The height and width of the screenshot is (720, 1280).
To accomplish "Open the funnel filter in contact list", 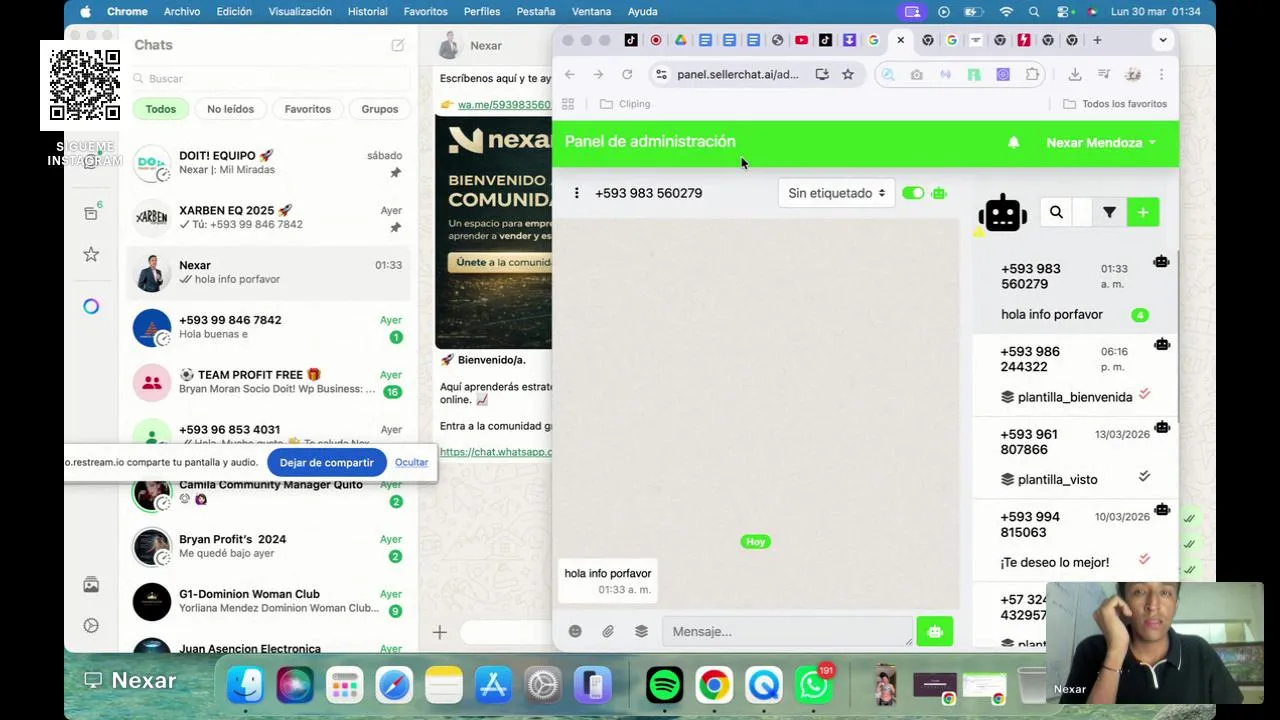I will [1109, 212].
